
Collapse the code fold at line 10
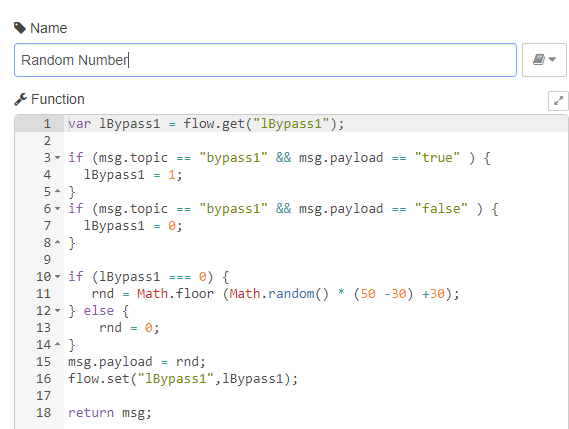[58, 277]
